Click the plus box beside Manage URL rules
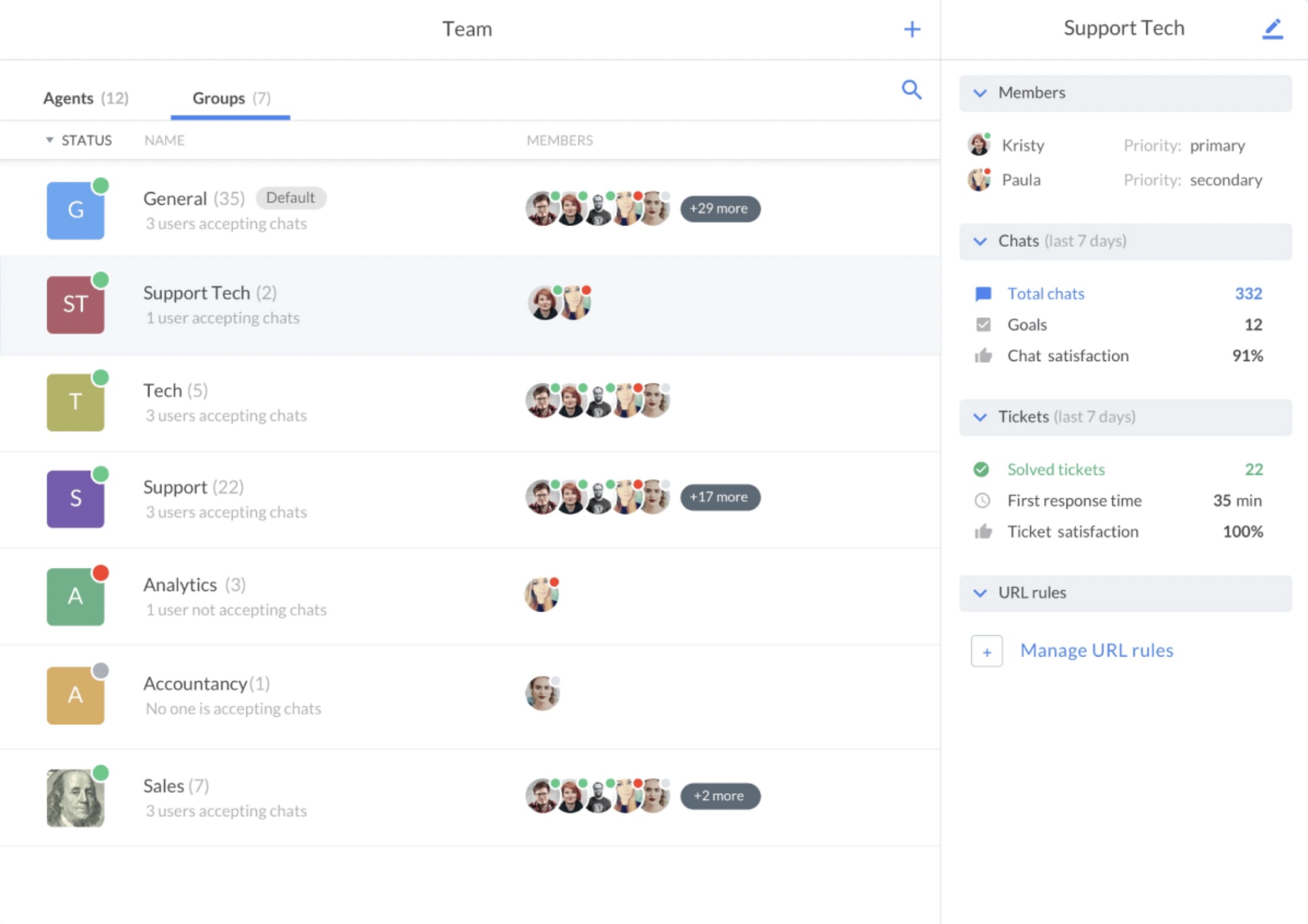1308x924 pixels. click(x=986, y=652)
